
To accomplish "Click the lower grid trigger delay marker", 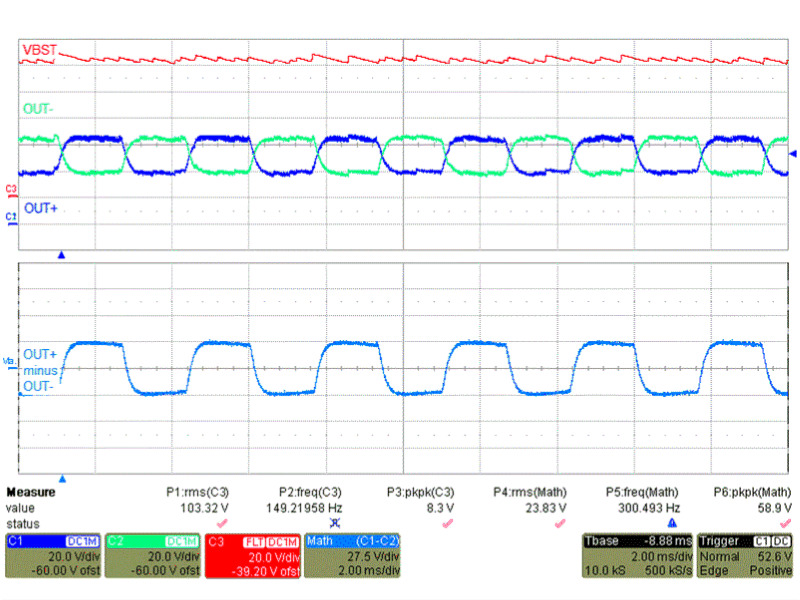I will point(62,480).
